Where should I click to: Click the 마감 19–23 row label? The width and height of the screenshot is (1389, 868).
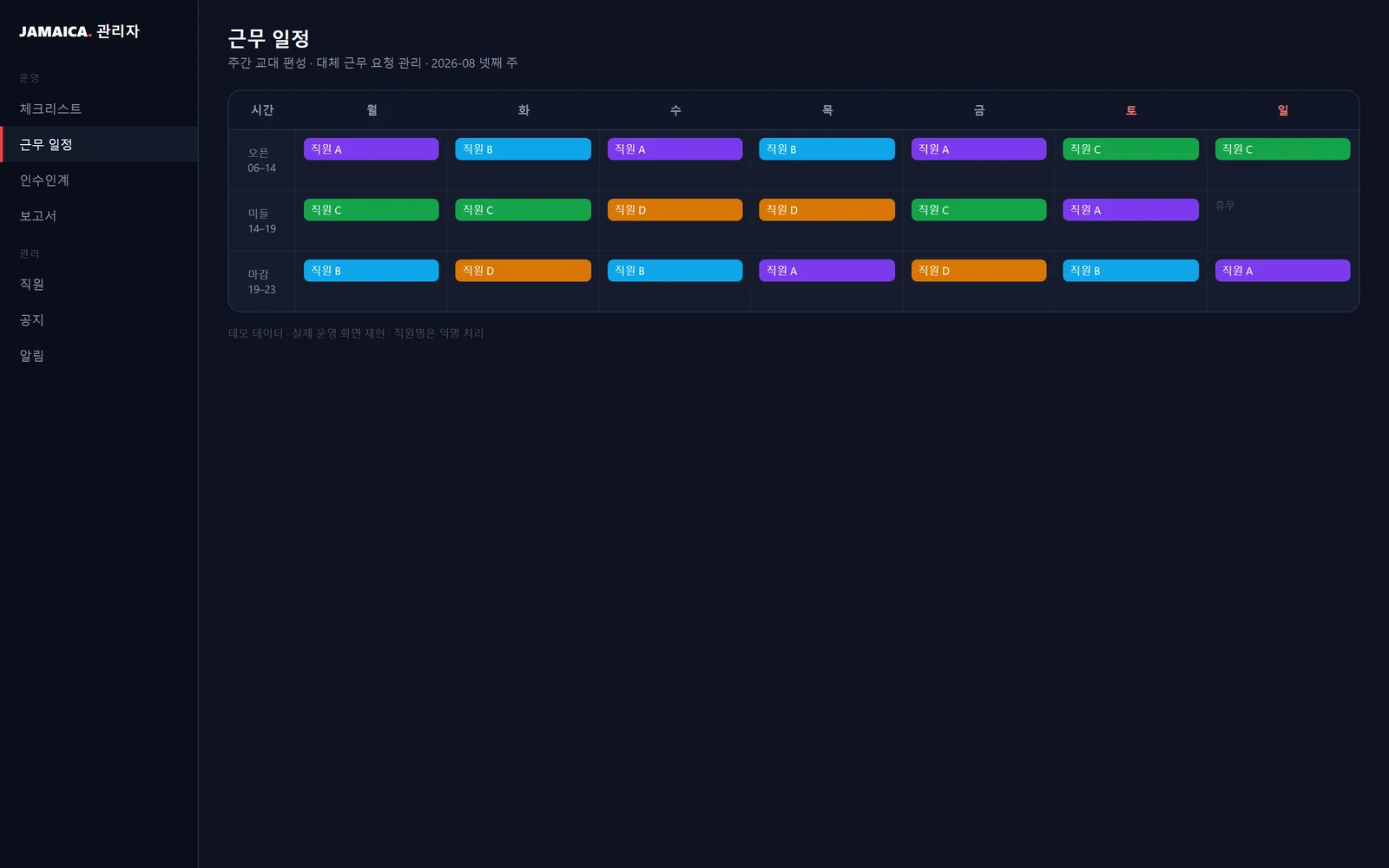tap(262, 282)
